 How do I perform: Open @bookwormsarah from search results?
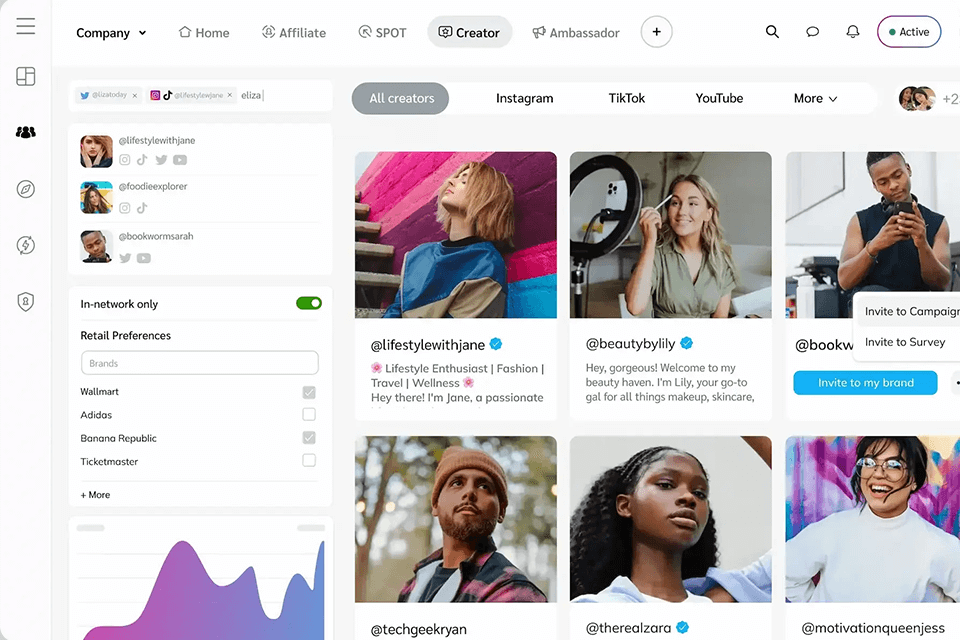pyautogui.click(x=200, y=246)
